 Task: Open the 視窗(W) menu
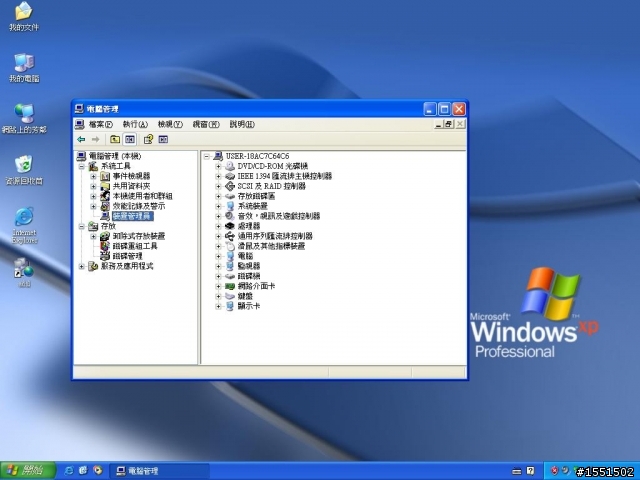coord(206,124)
